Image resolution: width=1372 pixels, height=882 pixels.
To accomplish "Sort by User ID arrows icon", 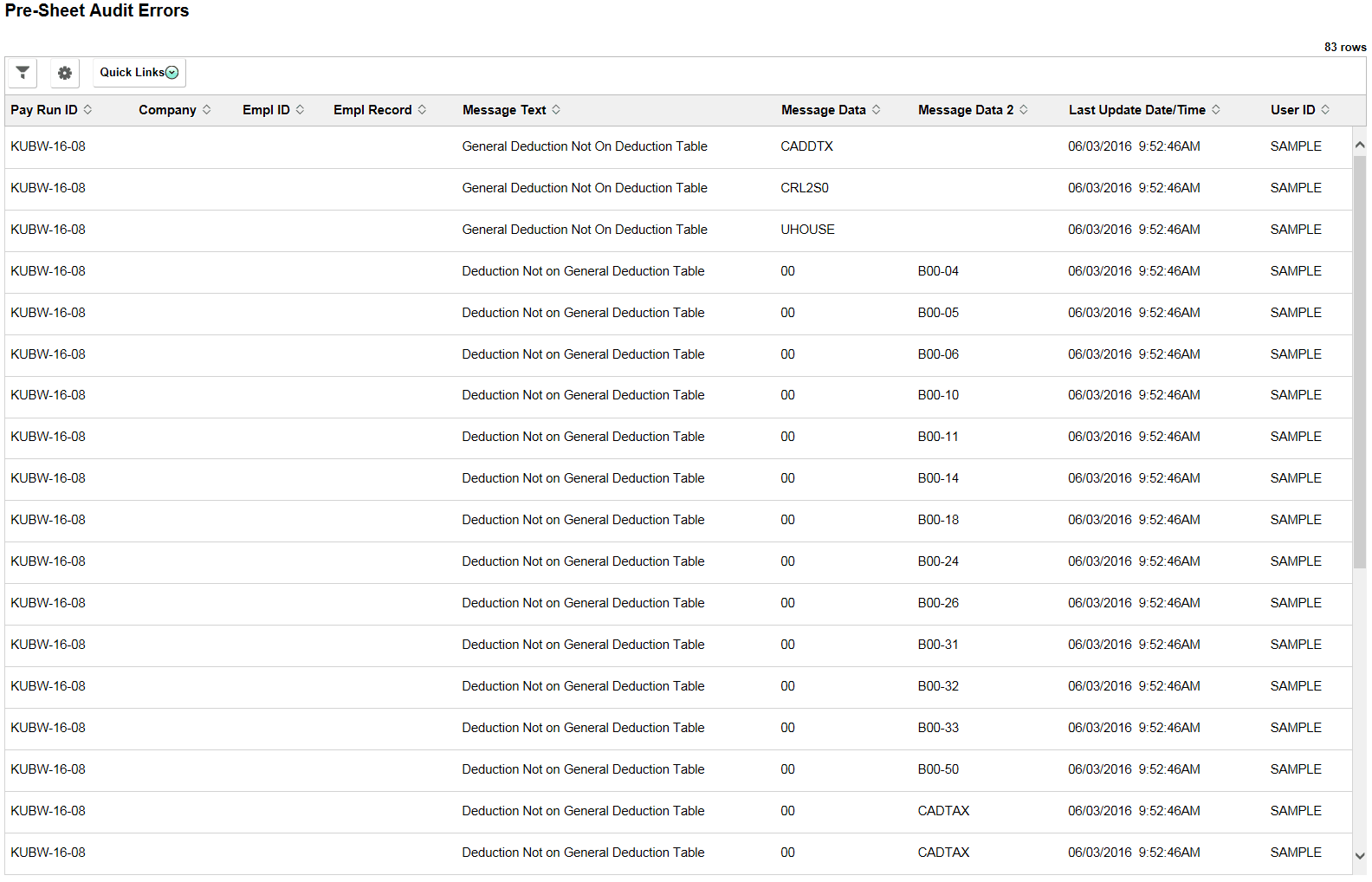I will coord(1325,110).
